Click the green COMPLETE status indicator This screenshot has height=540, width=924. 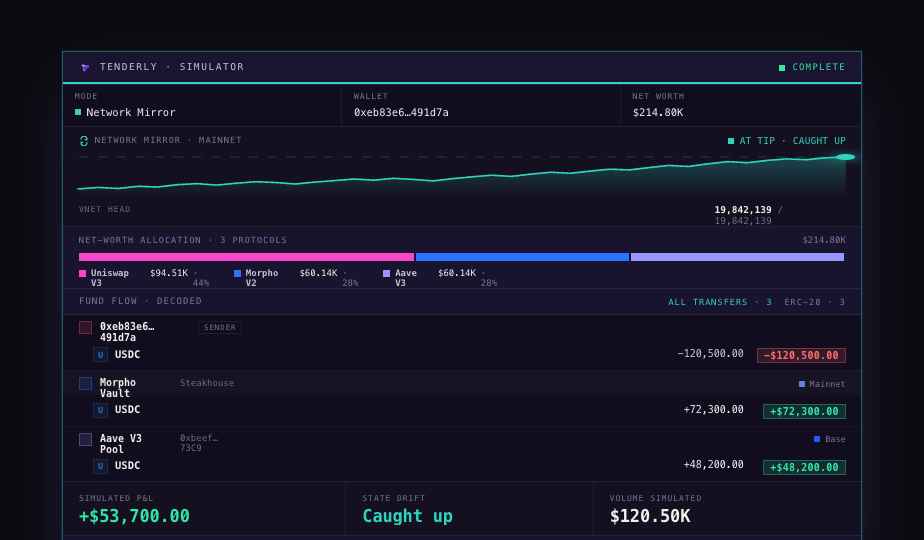[812, 67]
